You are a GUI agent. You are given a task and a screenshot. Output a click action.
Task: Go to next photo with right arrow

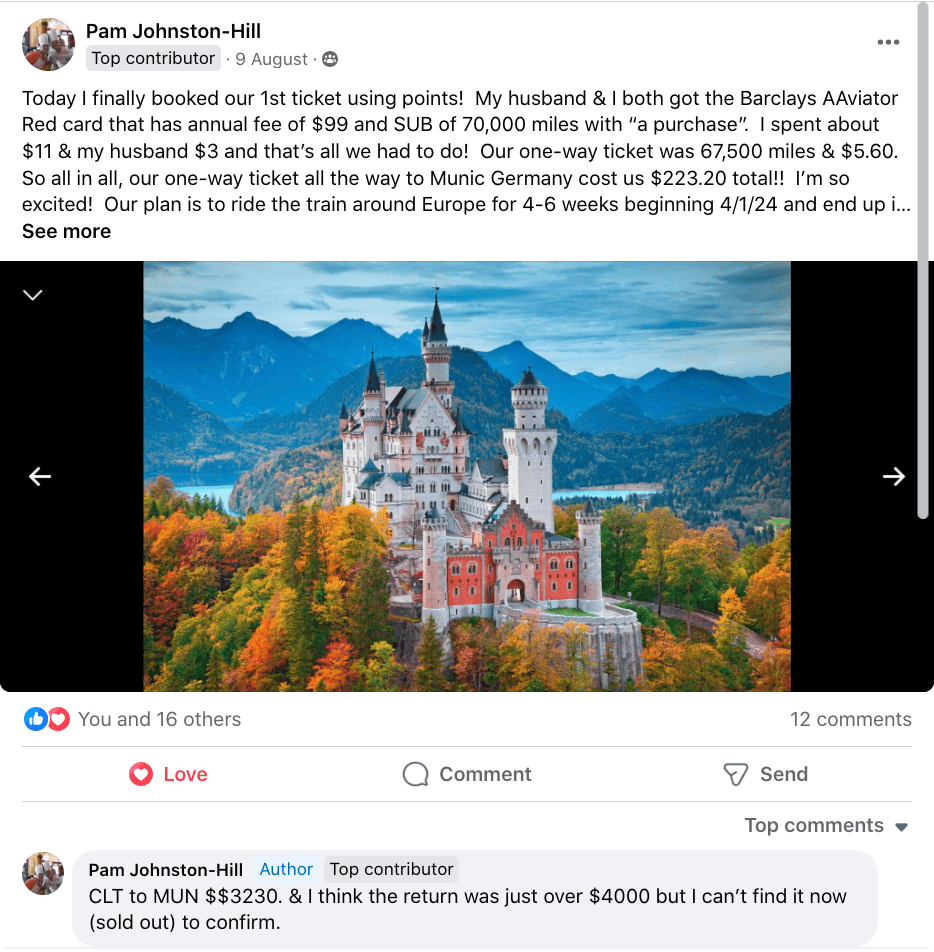894,477
